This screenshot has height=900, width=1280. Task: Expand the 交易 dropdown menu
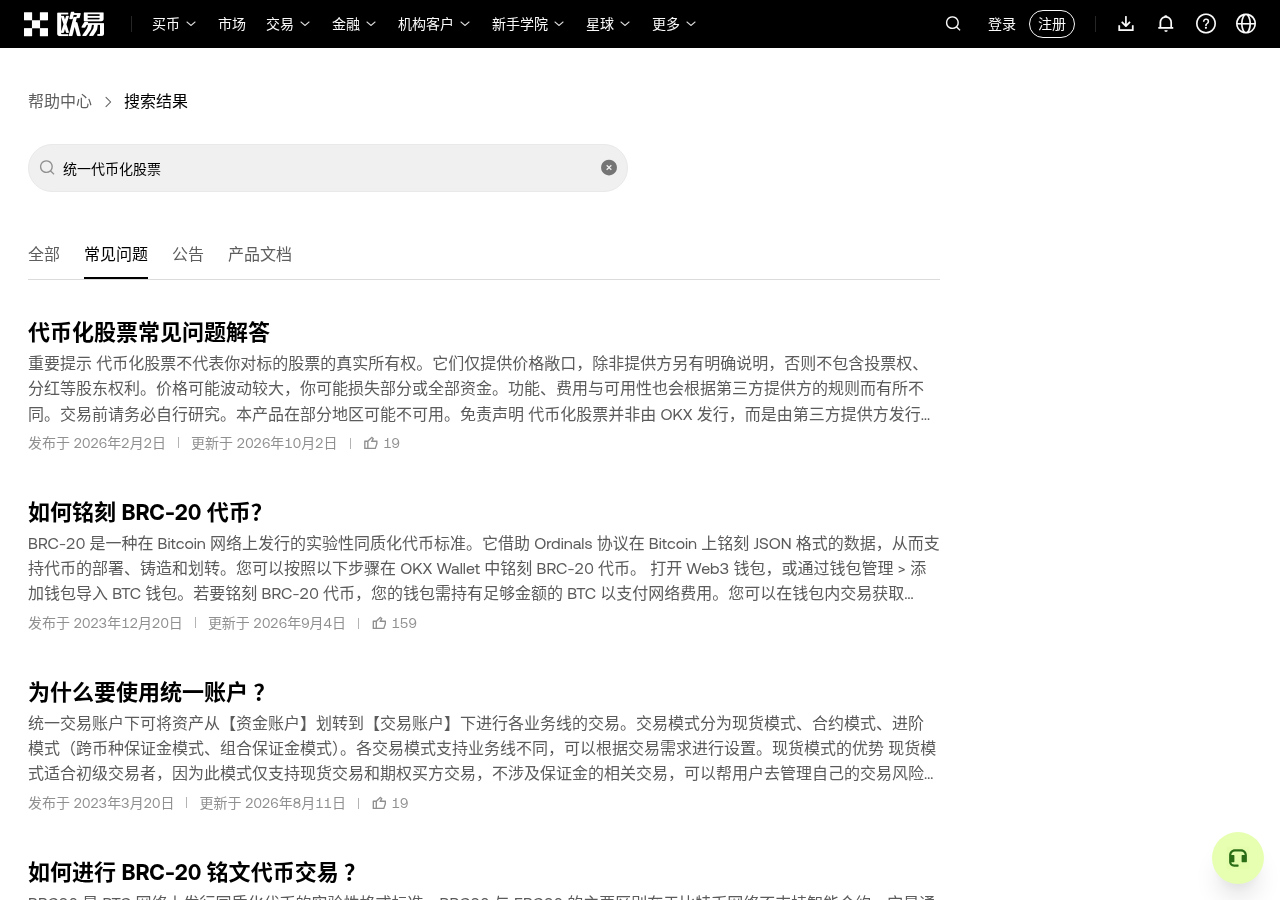coord(288,24)
